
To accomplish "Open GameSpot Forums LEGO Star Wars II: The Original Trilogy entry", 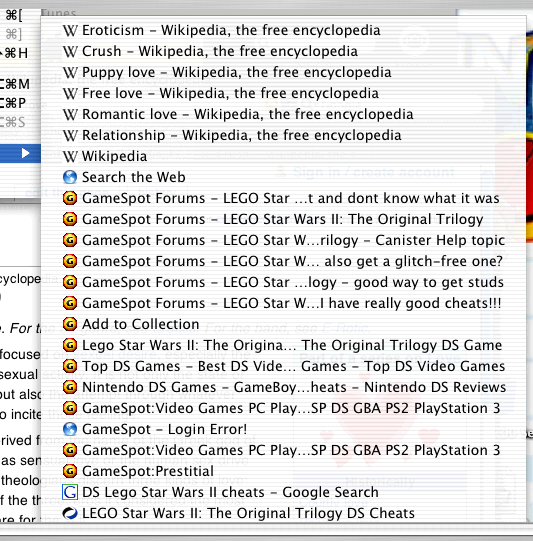I will pyautogui.click(x=284, y=219).
